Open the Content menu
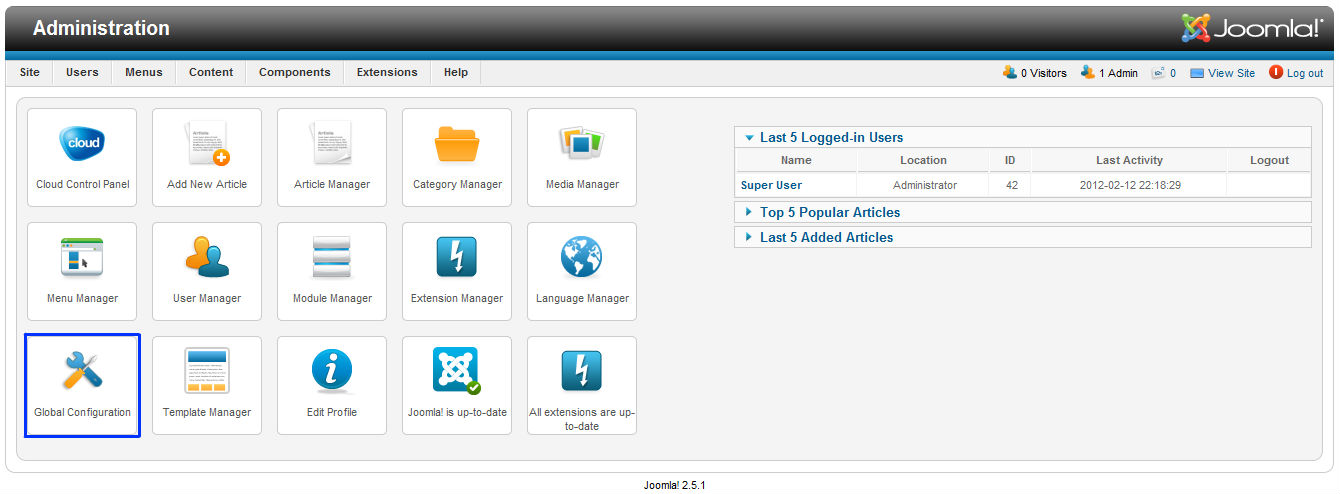 tap(211, 72)
